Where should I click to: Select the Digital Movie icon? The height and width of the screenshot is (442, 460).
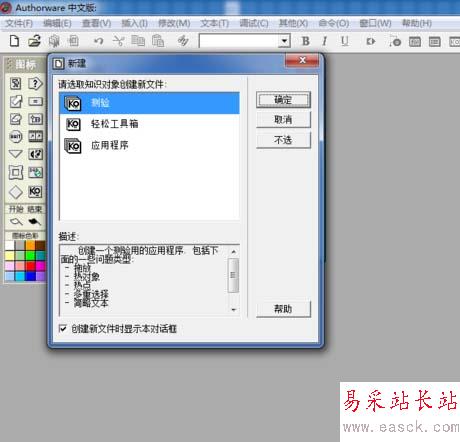click(x=36, y=136)
